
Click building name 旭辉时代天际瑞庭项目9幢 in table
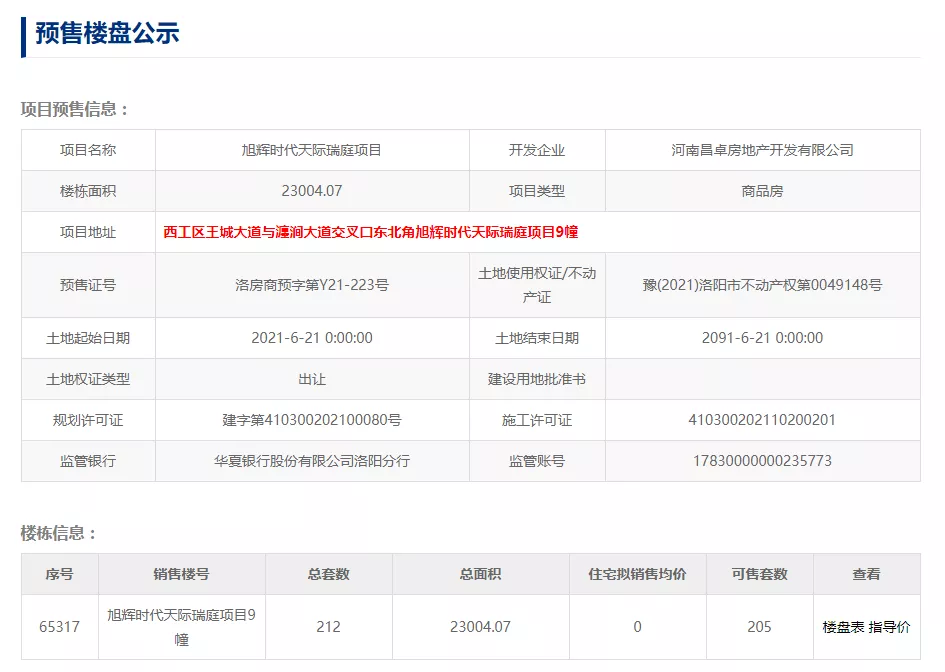pos(181,627)
